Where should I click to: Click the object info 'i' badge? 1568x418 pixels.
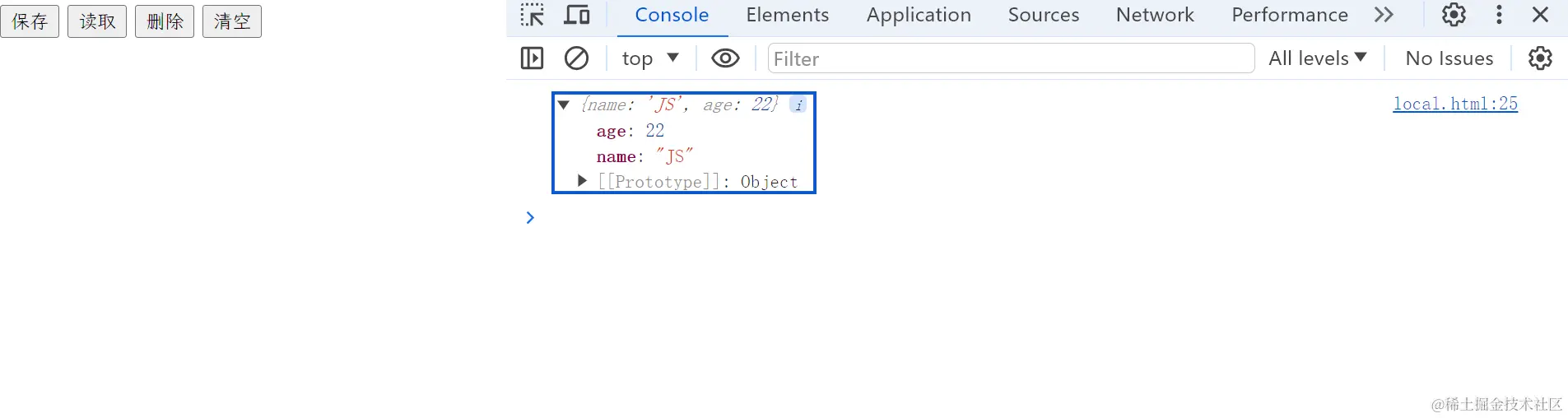(798, 104)
